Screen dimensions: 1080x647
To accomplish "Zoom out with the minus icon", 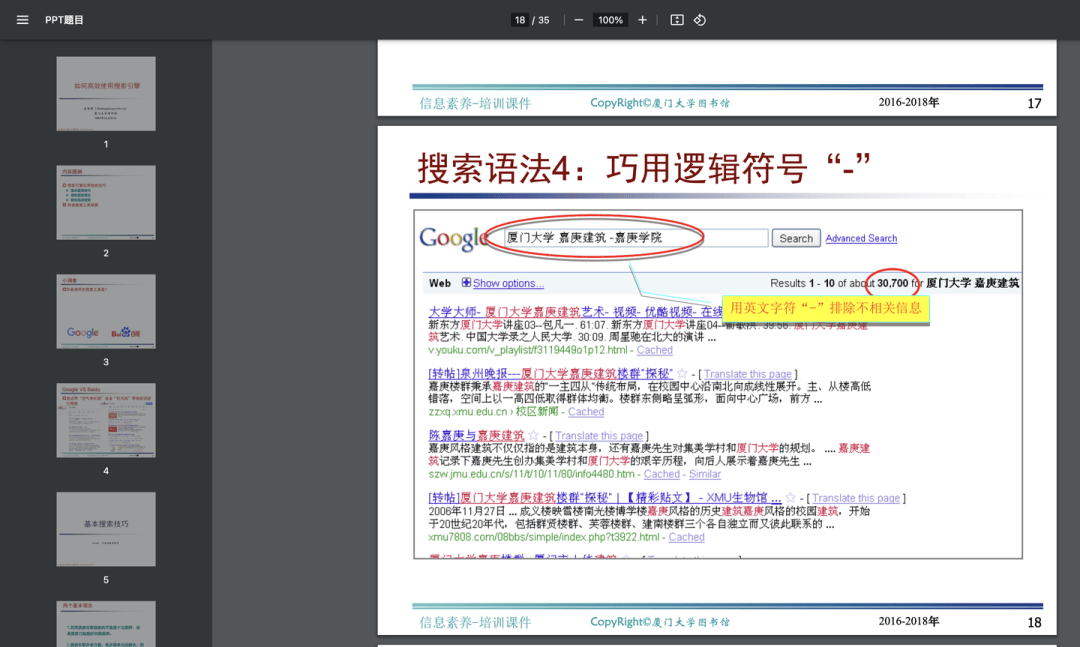I will pyautogui.click(x=579, y=20).
